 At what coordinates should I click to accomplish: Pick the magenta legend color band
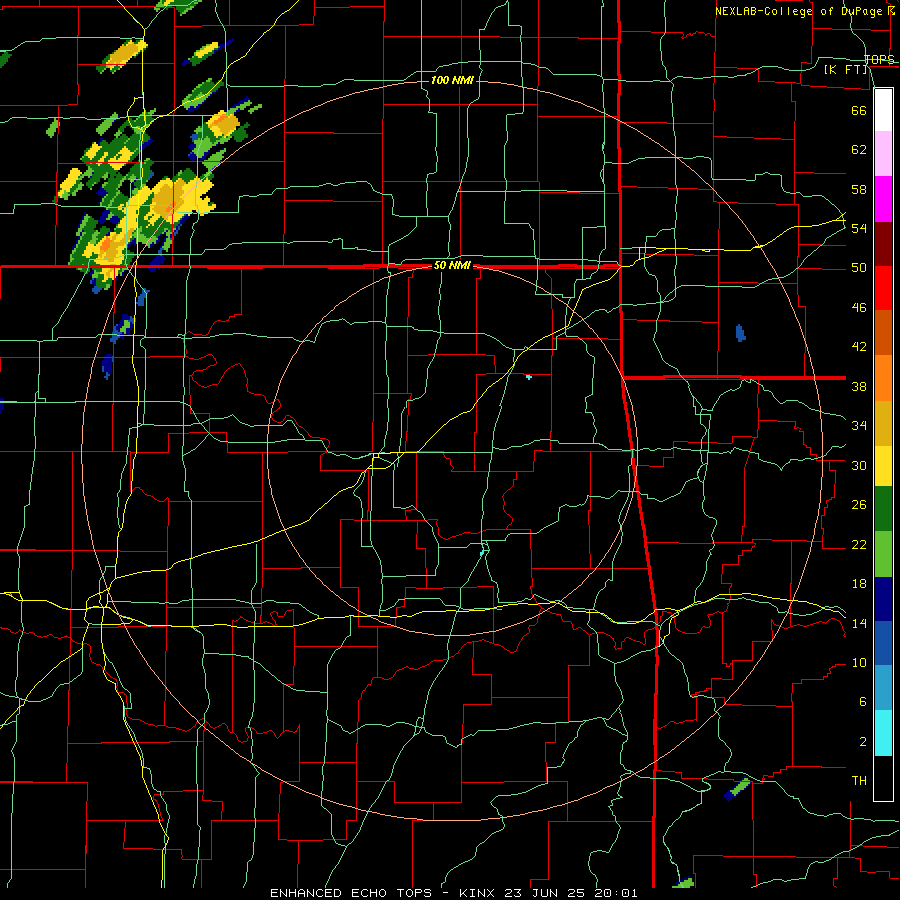(x=883, y=199)
